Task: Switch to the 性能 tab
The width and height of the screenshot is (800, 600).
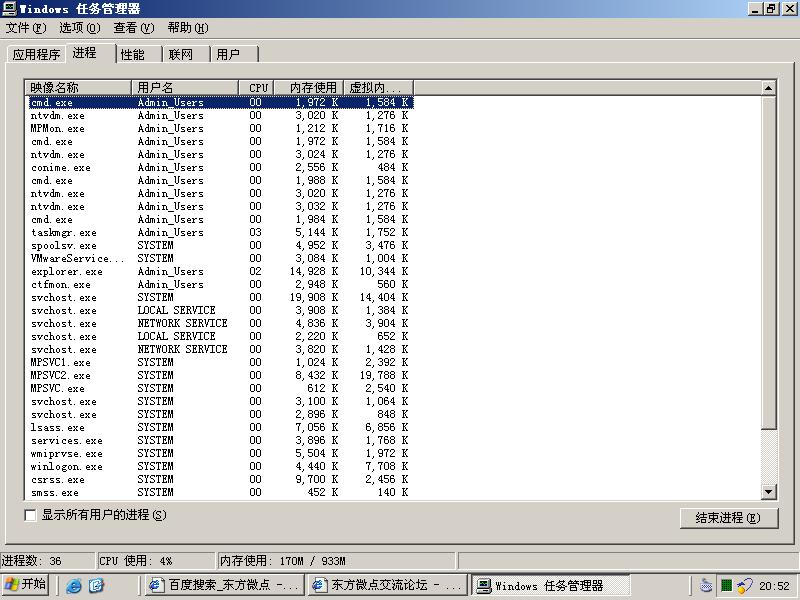Action: click(133, 54)
